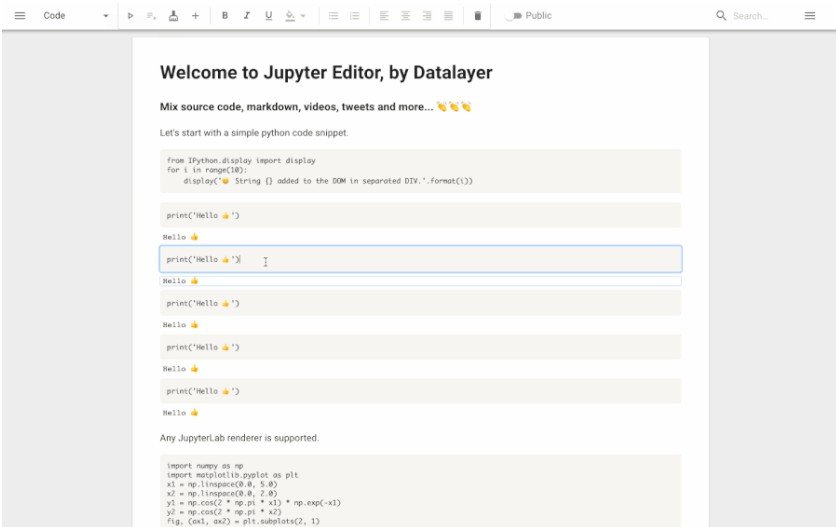Insert a bulleted list
This screenshot has width=836, height=527.
pos(333,15)
